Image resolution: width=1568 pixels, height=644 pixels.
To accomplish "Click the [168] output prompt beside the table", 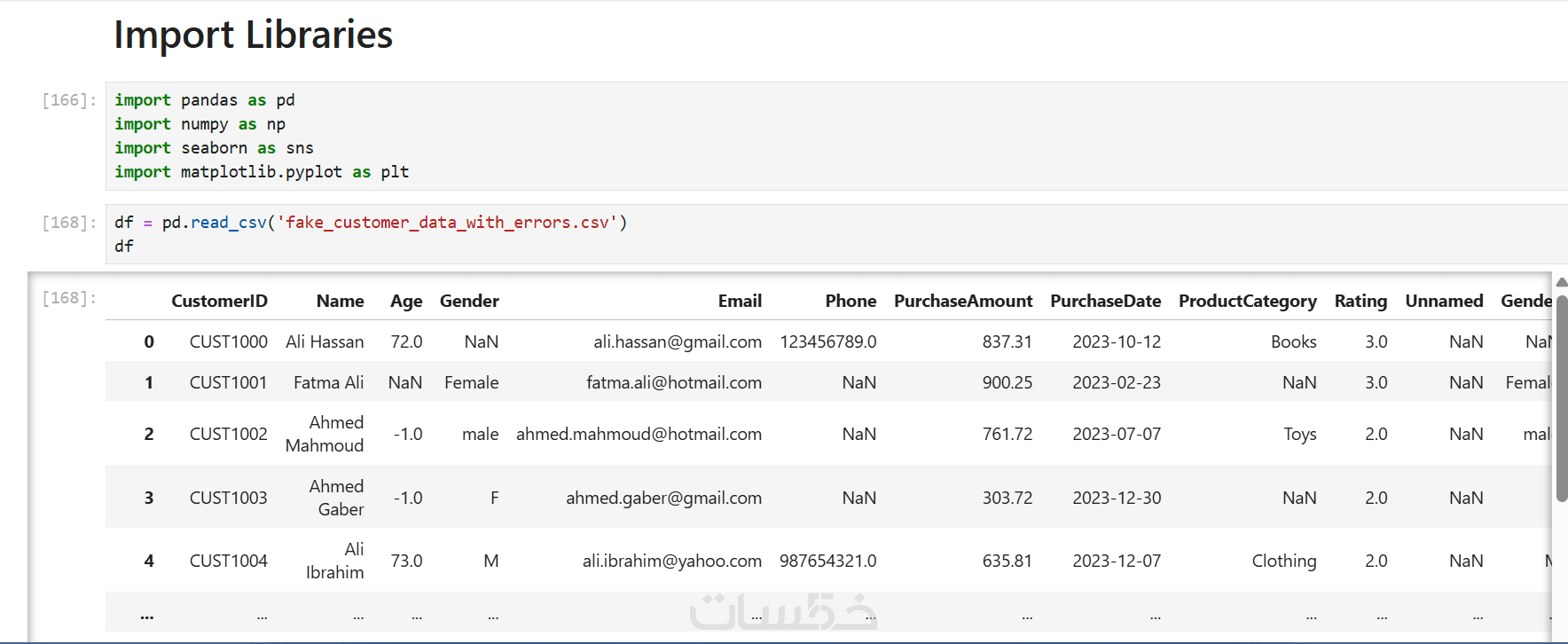I will coord(68,298).
